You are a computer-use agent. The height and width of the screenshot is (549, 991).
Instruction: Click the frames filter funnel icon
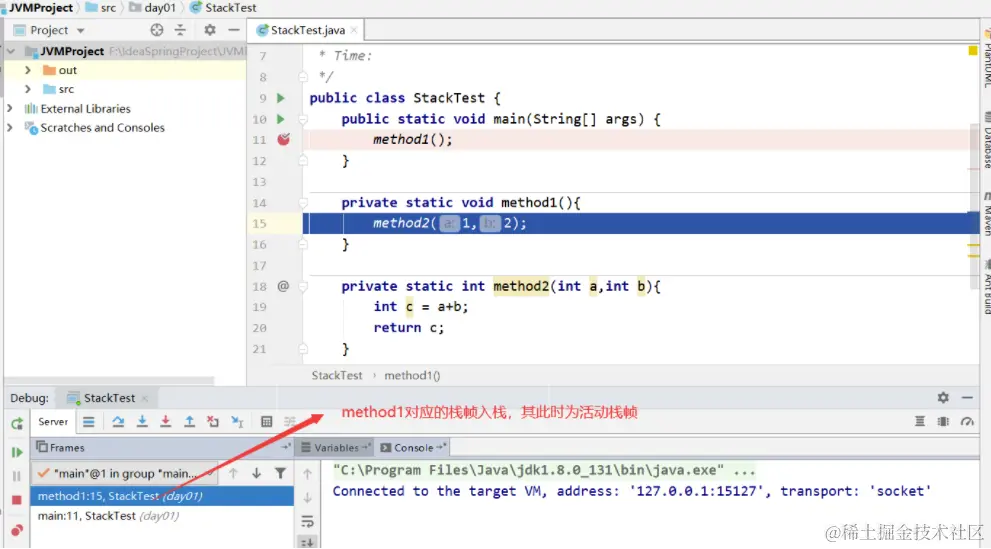pyautogui.click(x=280, y=473)
